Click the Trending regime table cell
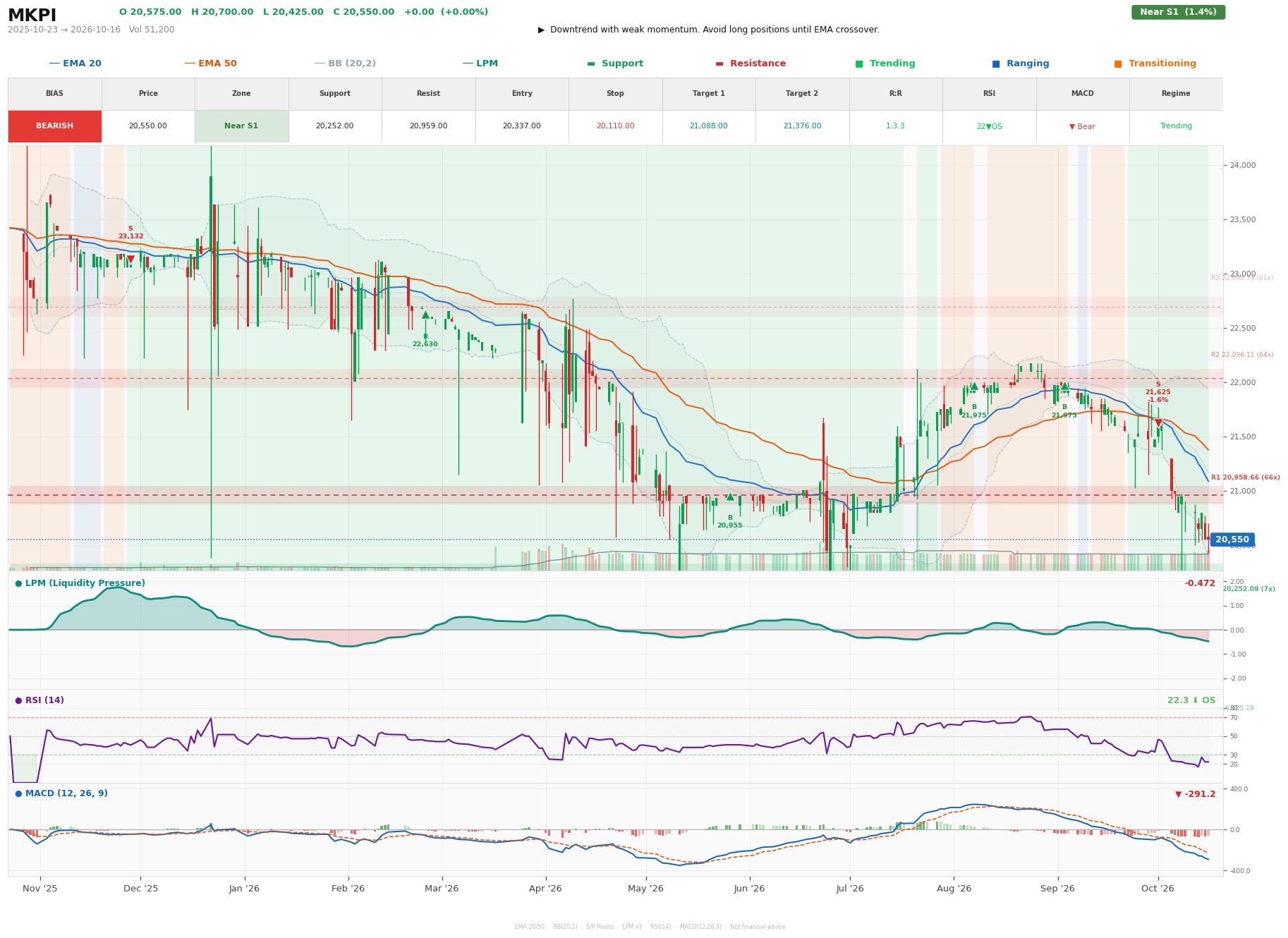 coord(1176,126)
